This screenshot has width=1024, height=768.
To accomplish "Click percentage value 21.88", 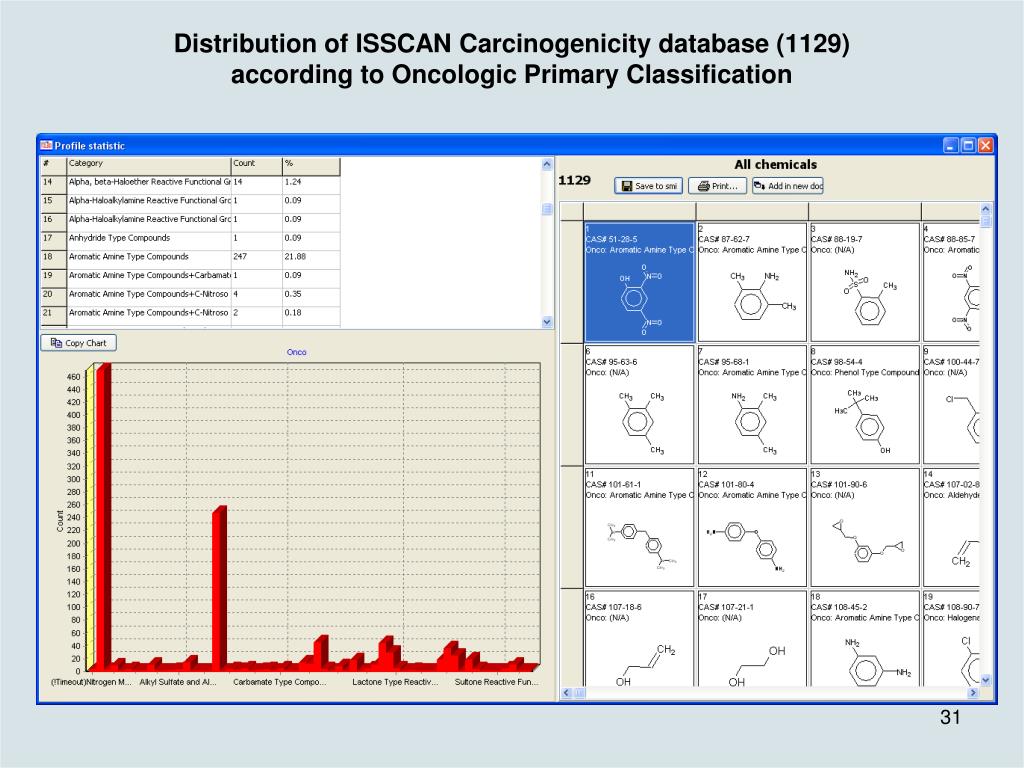I will point(295,257).
